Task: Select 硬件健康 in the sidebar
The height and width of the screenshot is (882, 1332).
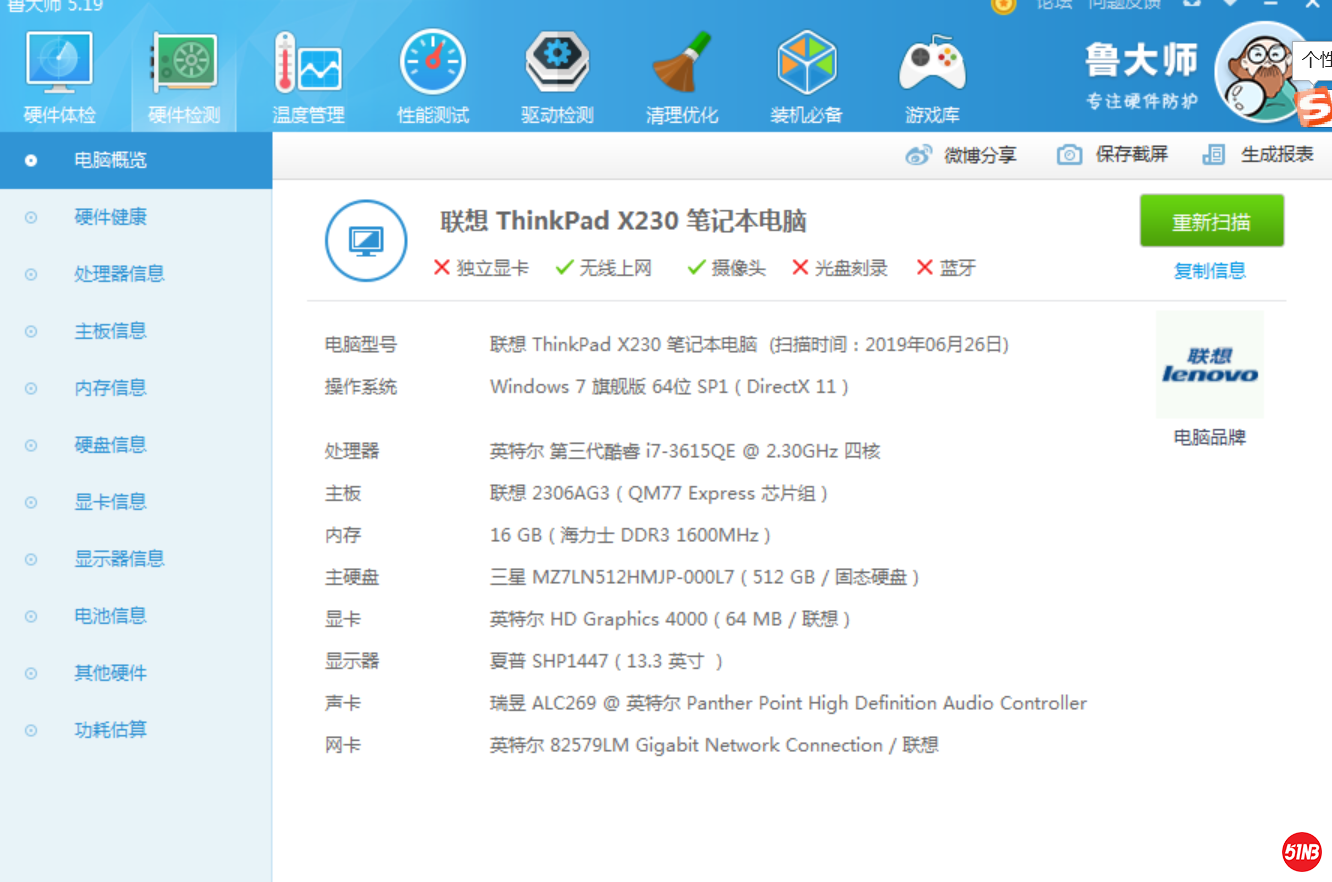Action: tap(110, 217)
